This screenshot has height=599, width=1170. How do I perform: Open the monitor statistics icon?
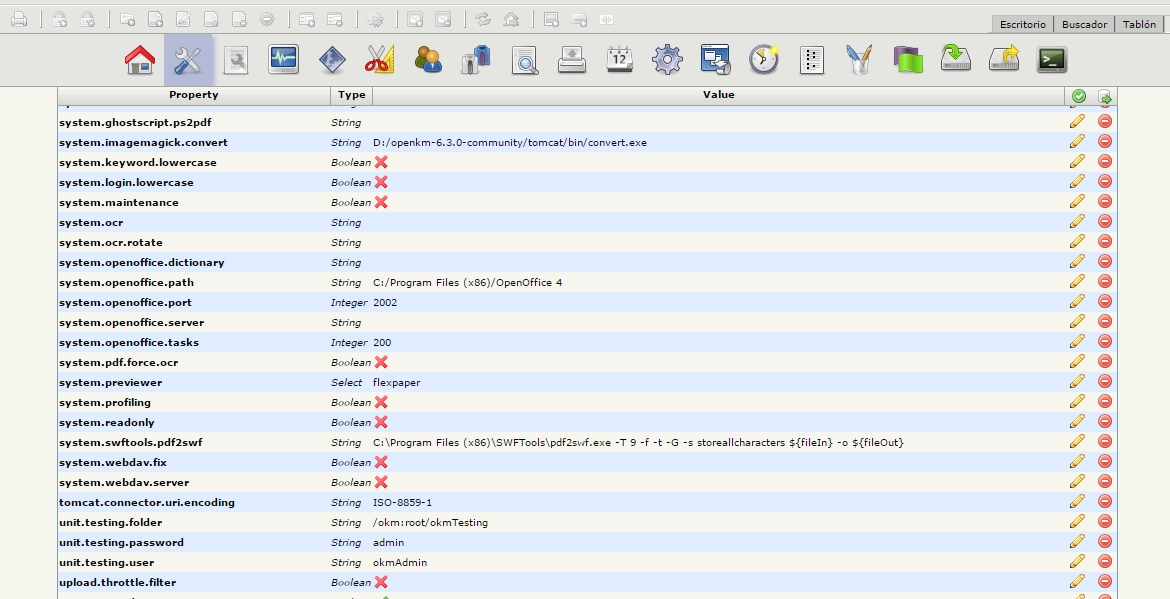284,60
